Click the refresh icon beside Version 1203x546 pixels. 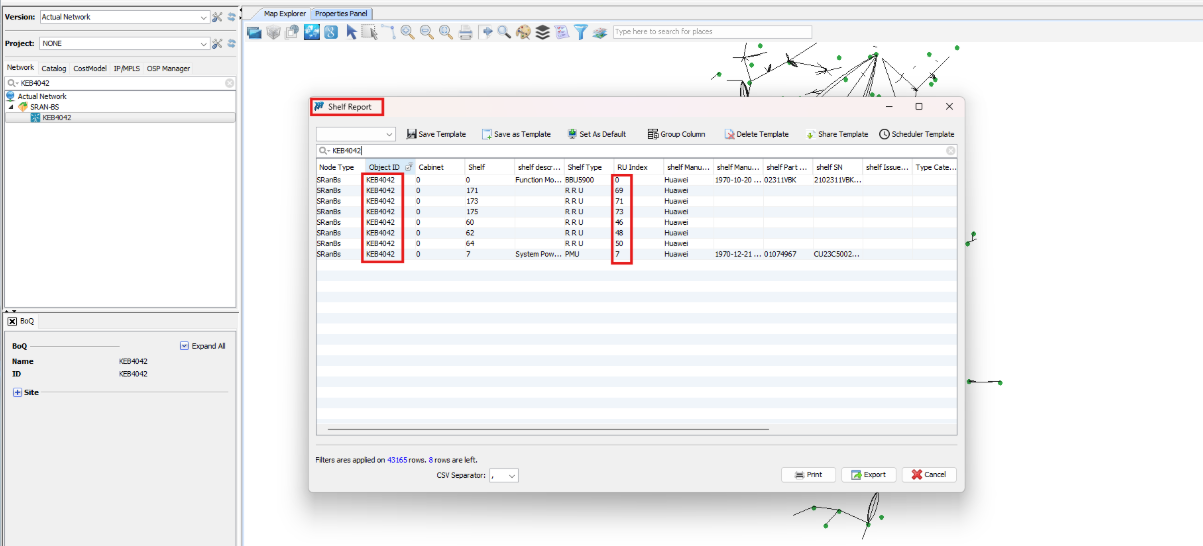coord(232,17)
